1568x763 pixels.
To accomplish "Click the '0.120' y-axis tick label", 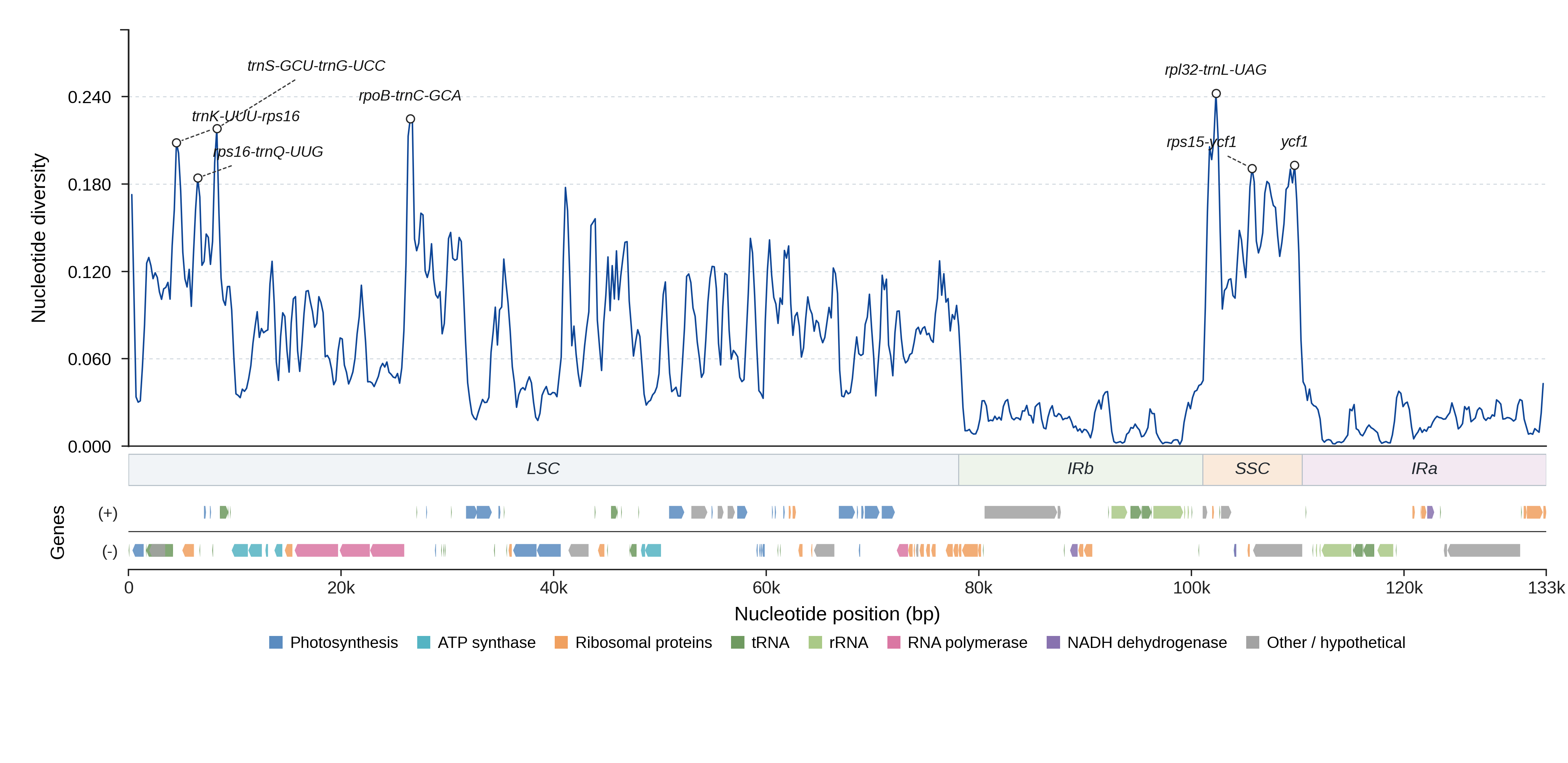I will (90, 272).
